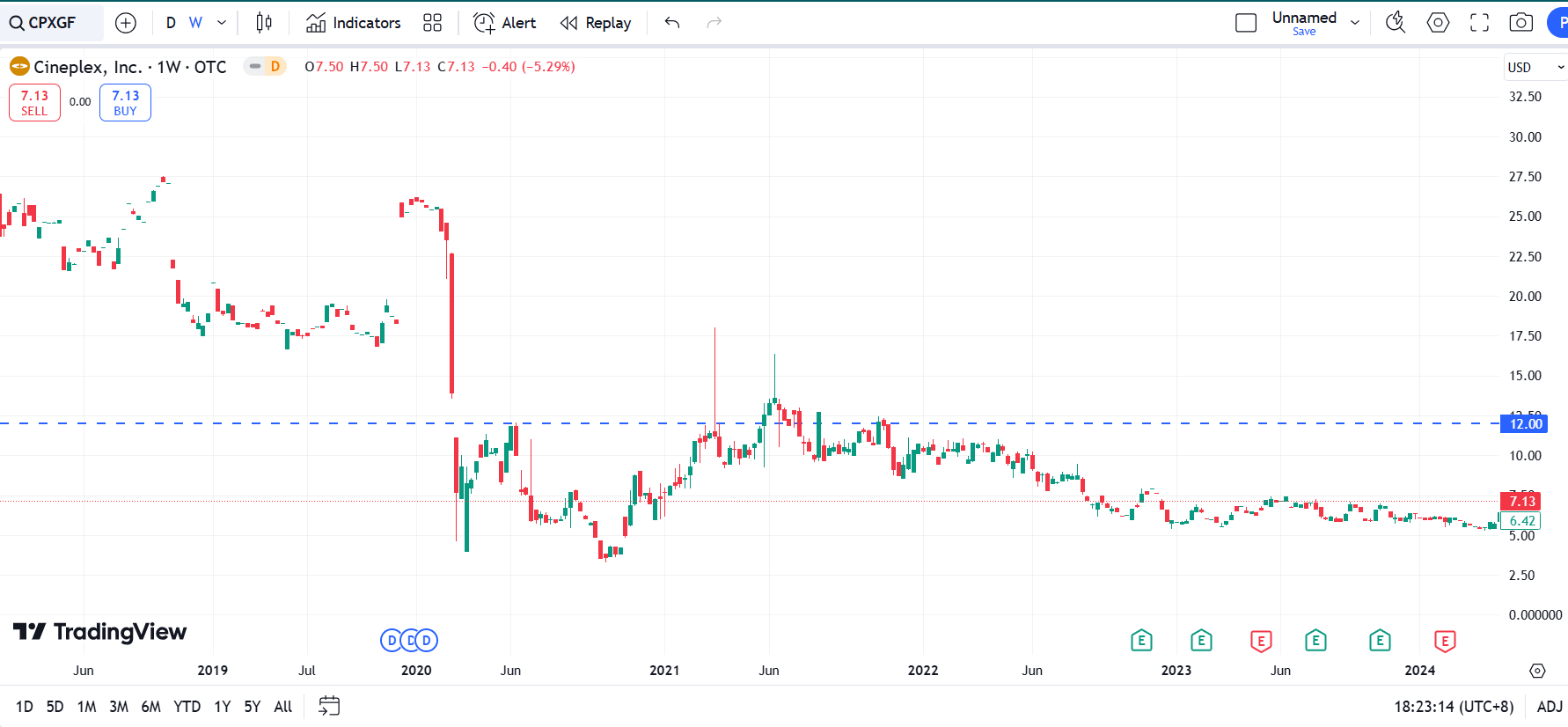Select the YTD time range
This screenshot has width=1568, height=727.
(x=187, y=707)
